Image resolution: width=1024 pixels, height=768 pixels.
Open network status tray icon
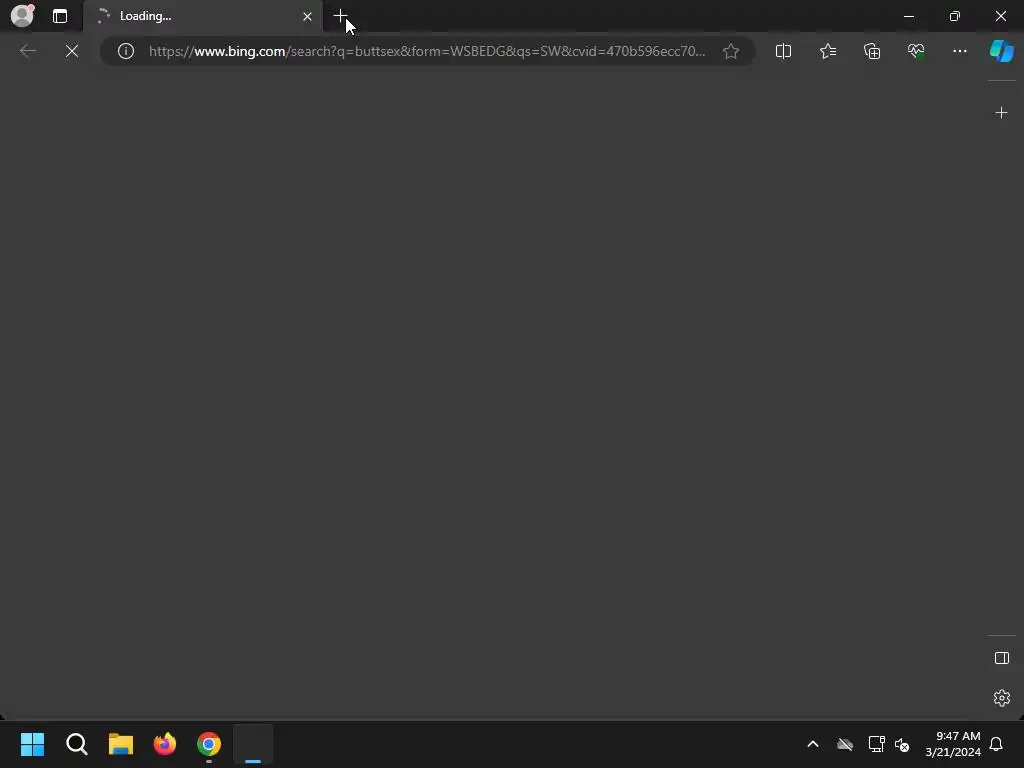point(876,744)
